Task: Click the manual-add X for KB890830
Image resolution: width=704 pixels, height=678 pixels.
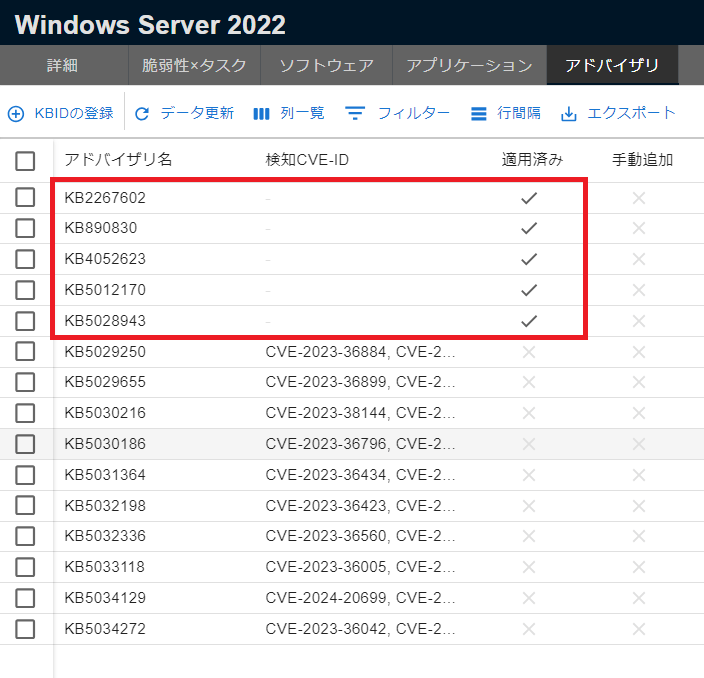Action: 639,228
